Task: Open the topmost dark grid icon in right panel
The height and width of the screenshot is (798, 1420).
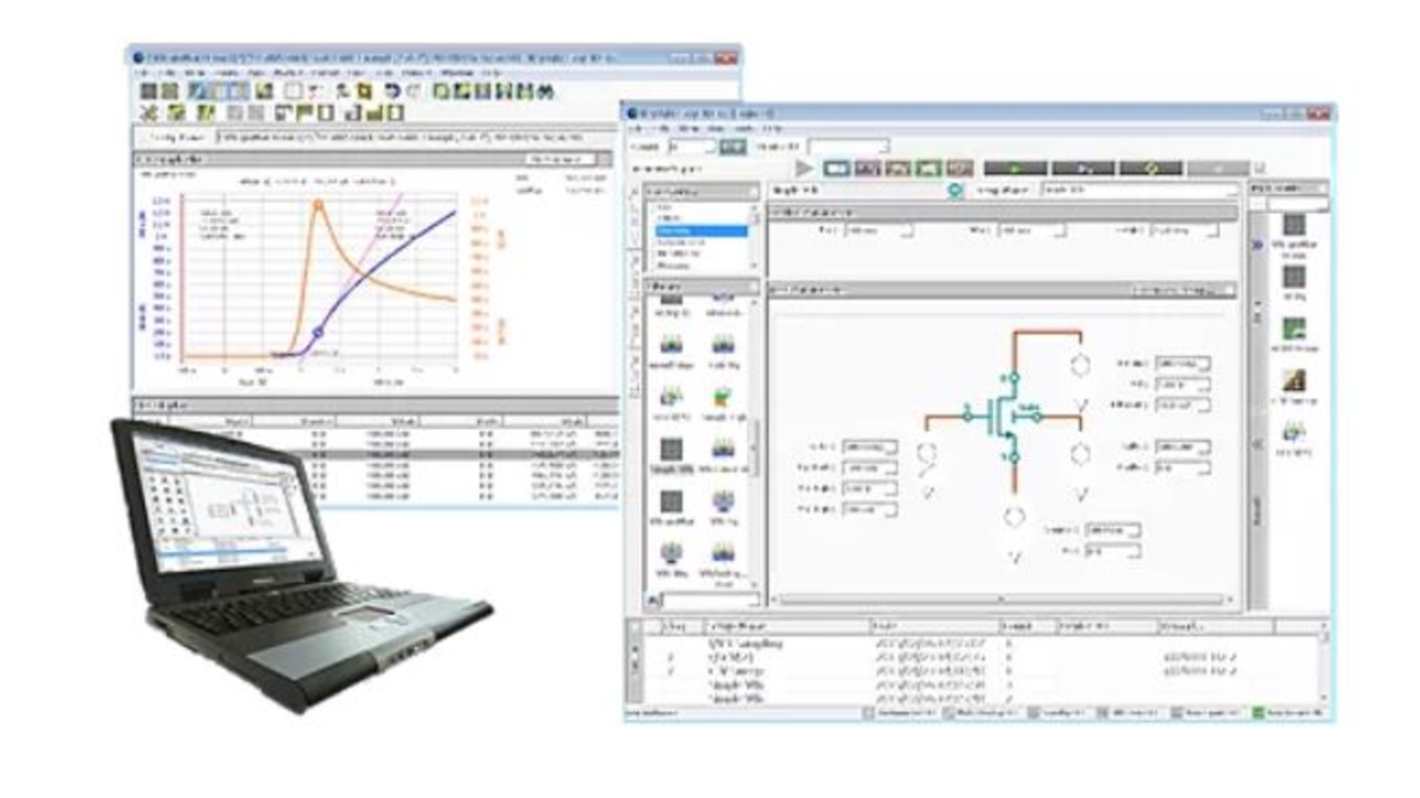Action: [x=1294, y=225]
